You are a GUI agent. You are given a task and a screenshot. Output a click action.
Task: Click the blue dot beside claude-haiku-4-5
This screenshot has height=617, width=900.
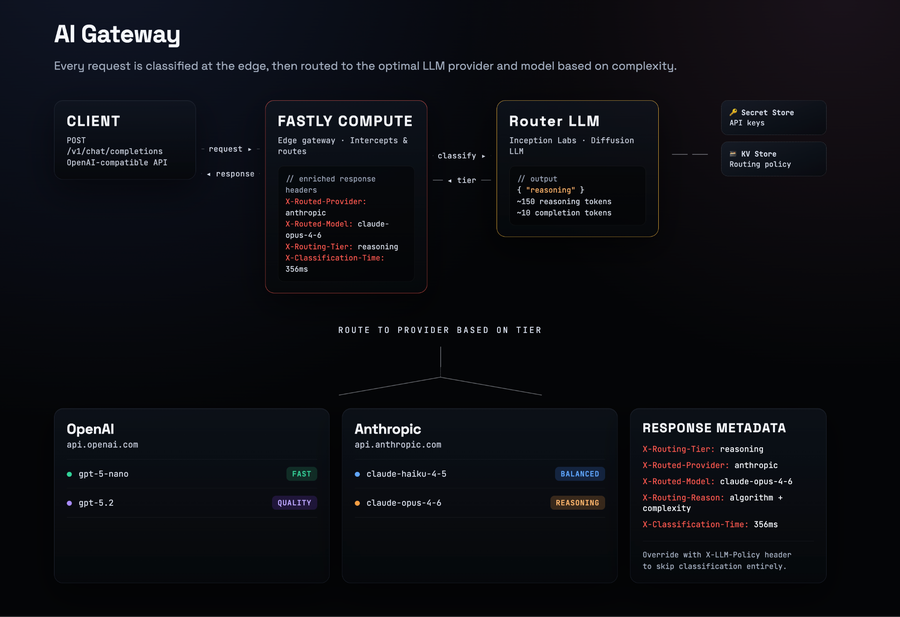357,474
